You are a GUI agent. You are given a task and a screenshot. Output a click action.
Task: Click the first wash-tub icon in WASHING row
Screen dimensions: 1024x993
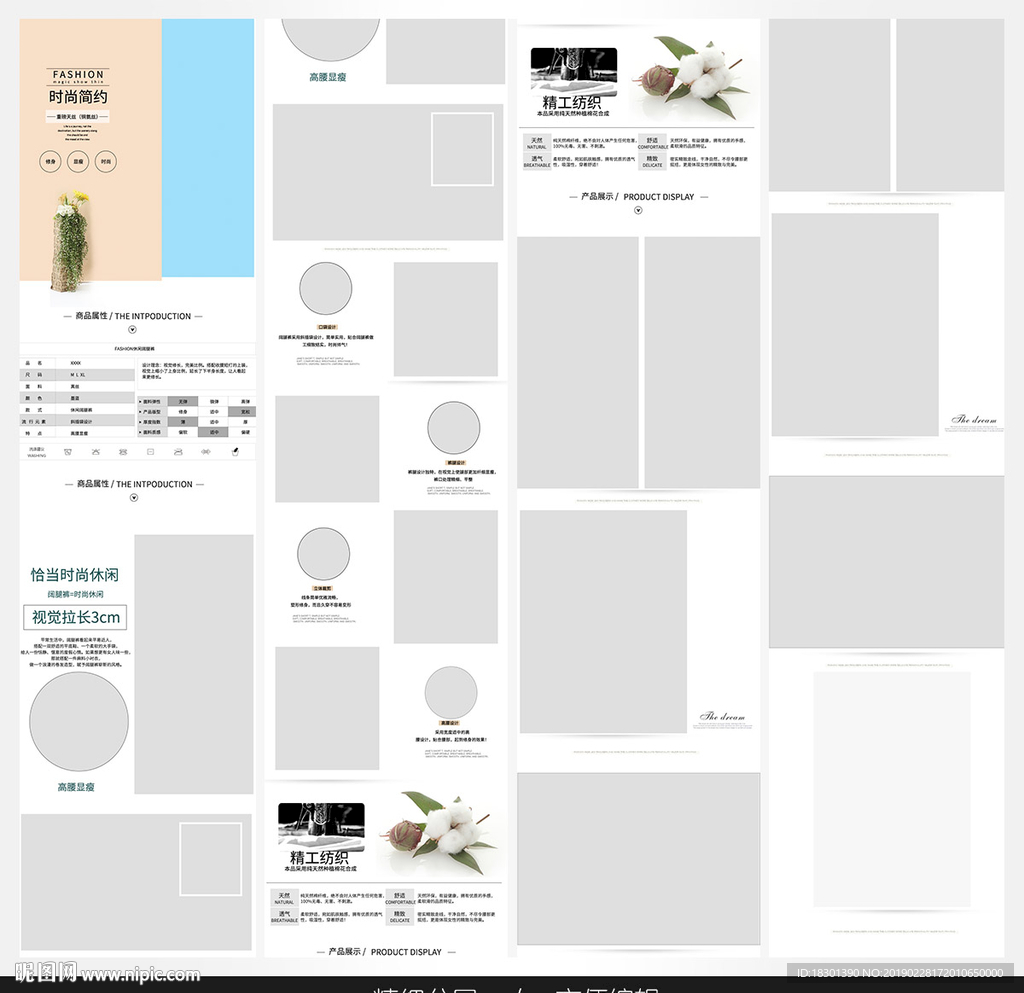tap(66, 452)
